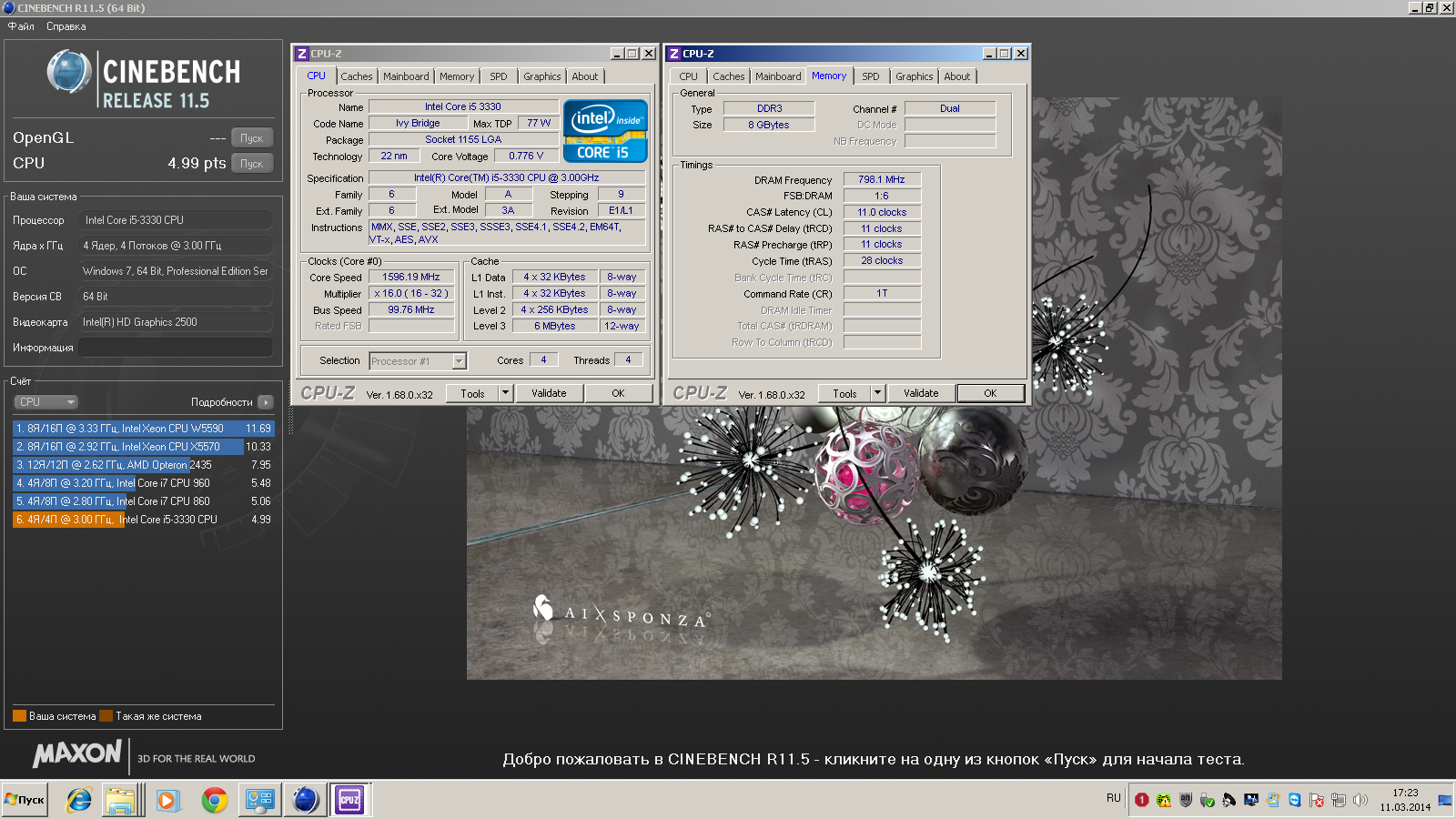Image resolution: width=1456 pixels, height=819 pixels.
Task: Open About tab in right CPU-Z window
Action: pos(957,76)
